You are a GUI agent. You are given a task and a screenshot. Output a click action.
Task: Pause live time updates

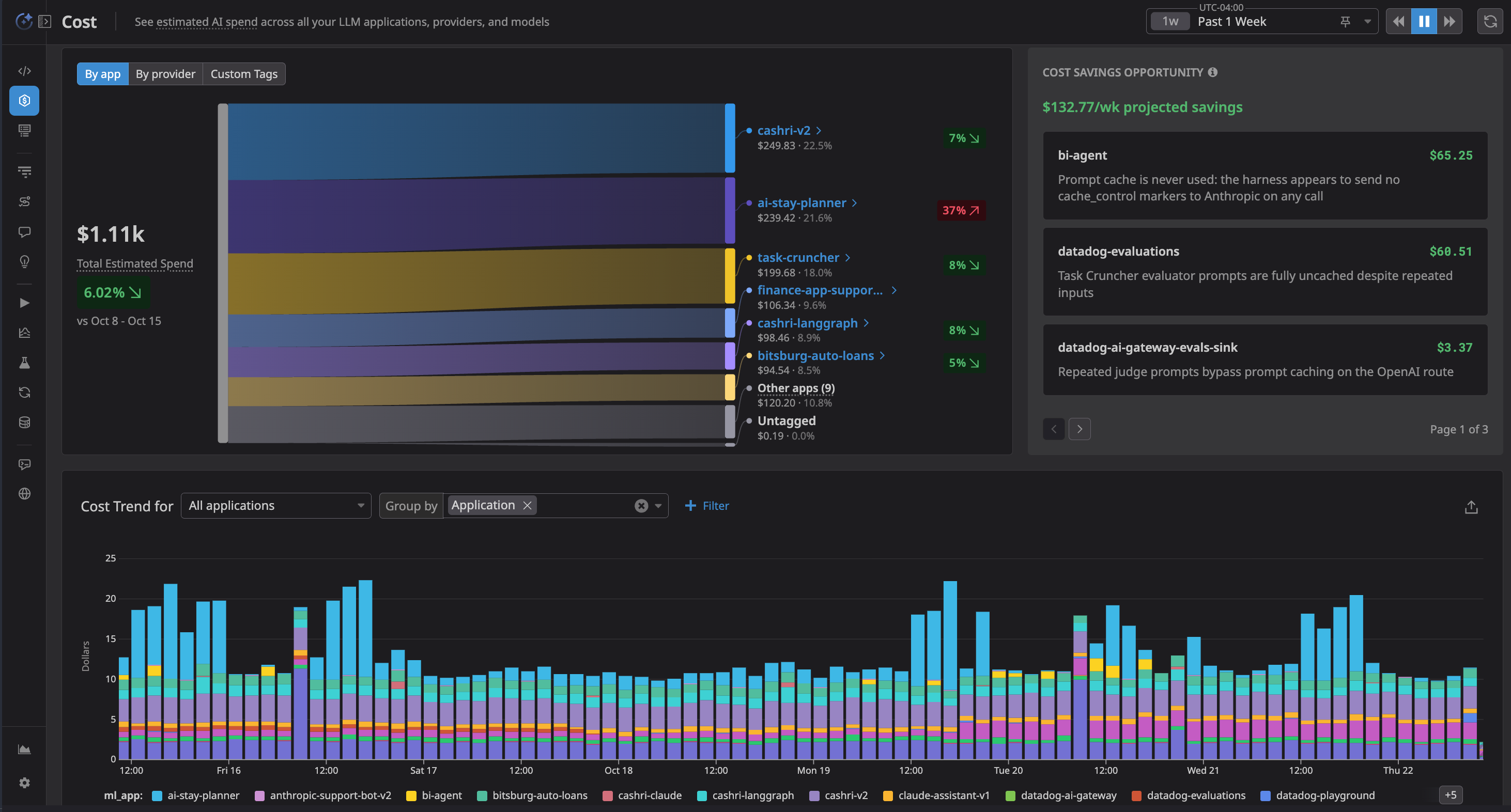[x=1424, y=22]
